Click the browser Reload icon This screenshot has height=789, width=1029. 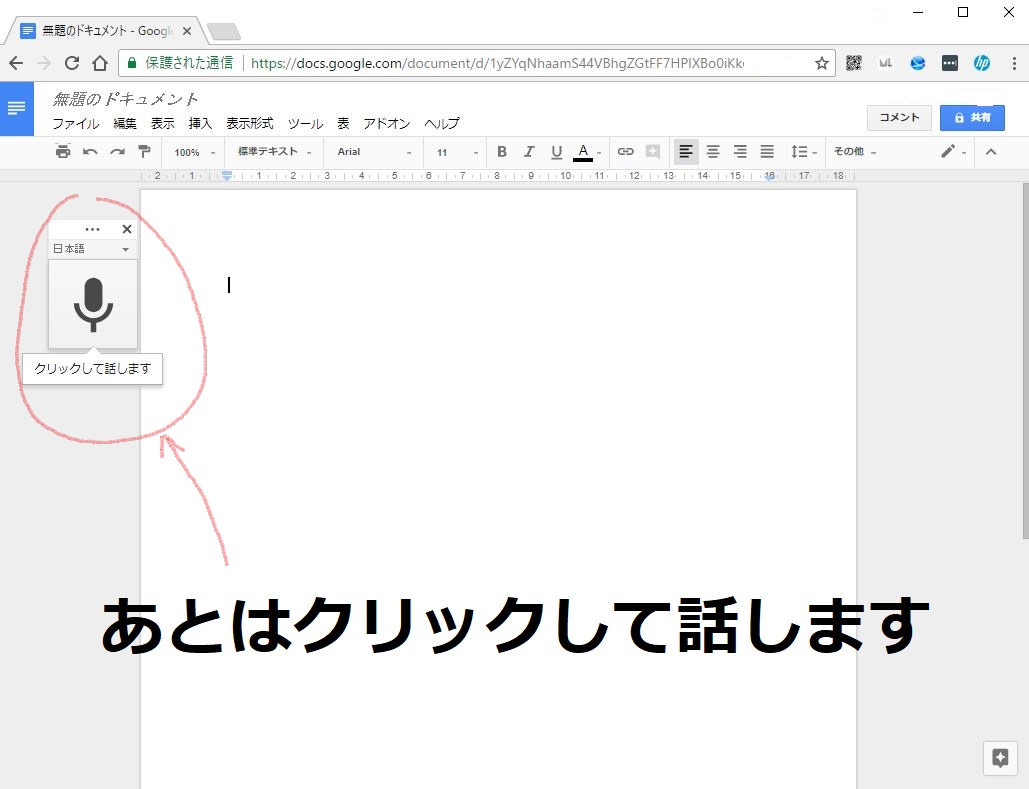coord(72,63)
